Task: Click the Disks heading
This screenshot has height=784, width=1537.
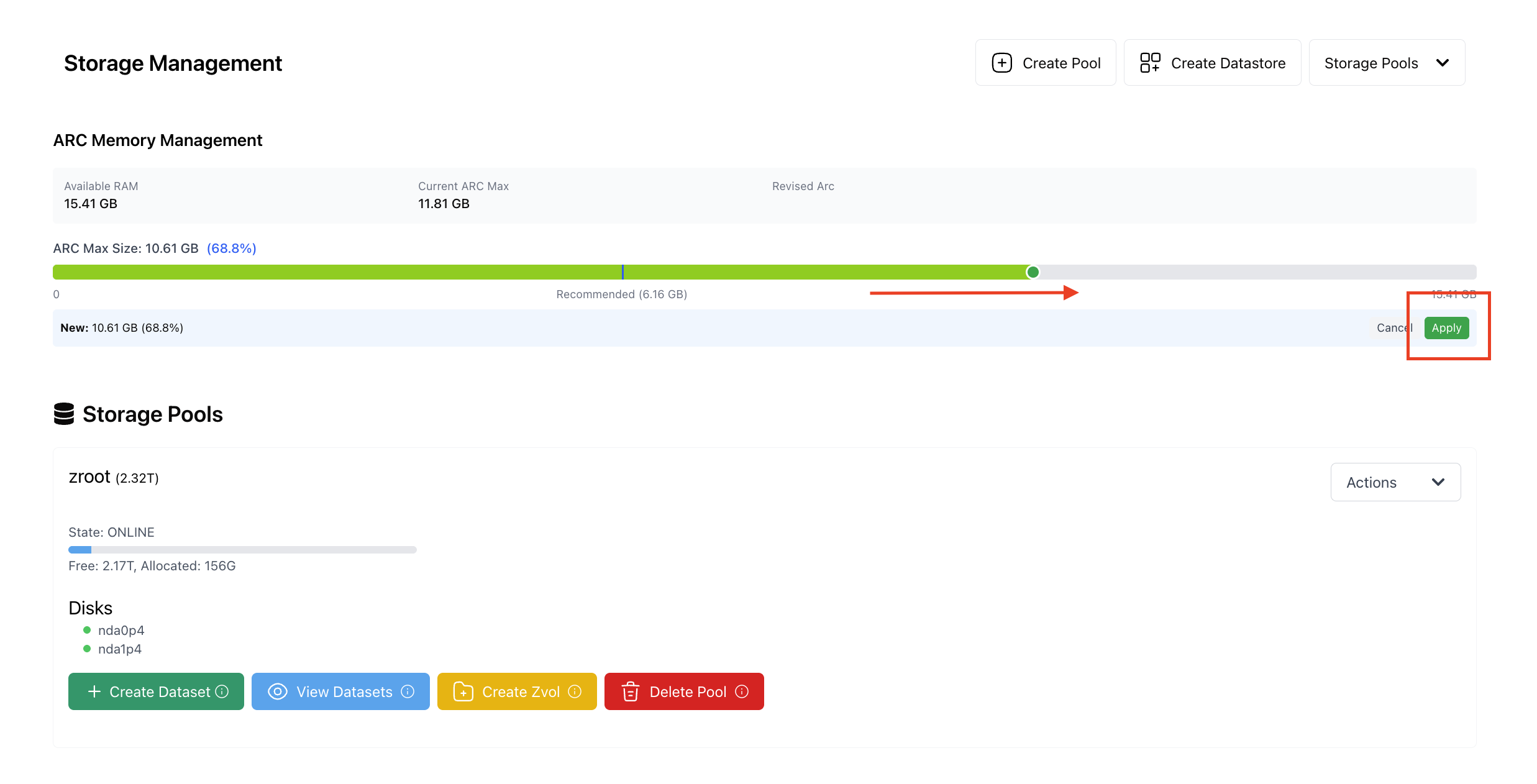Action: 90,608
